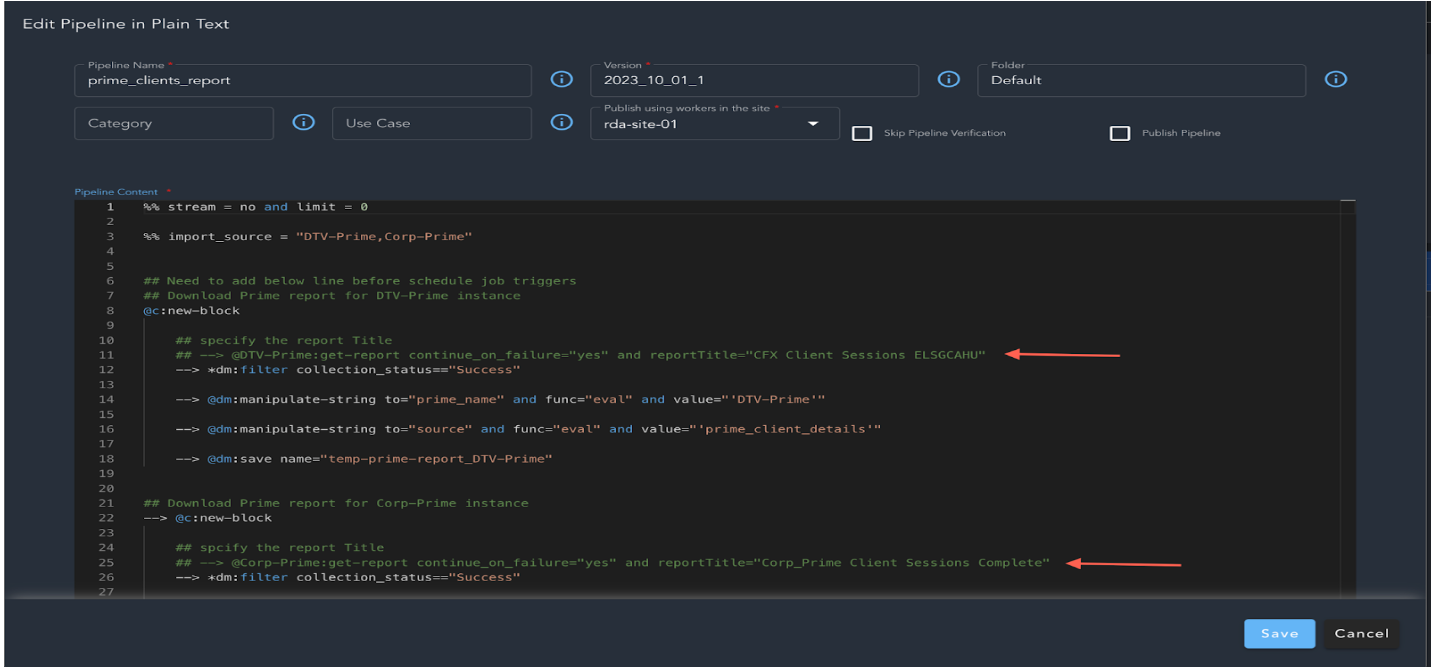Enable Skip Pipeline Verification
The height and width of the screenshot is (667, 1433).
(x=862, y=132)
